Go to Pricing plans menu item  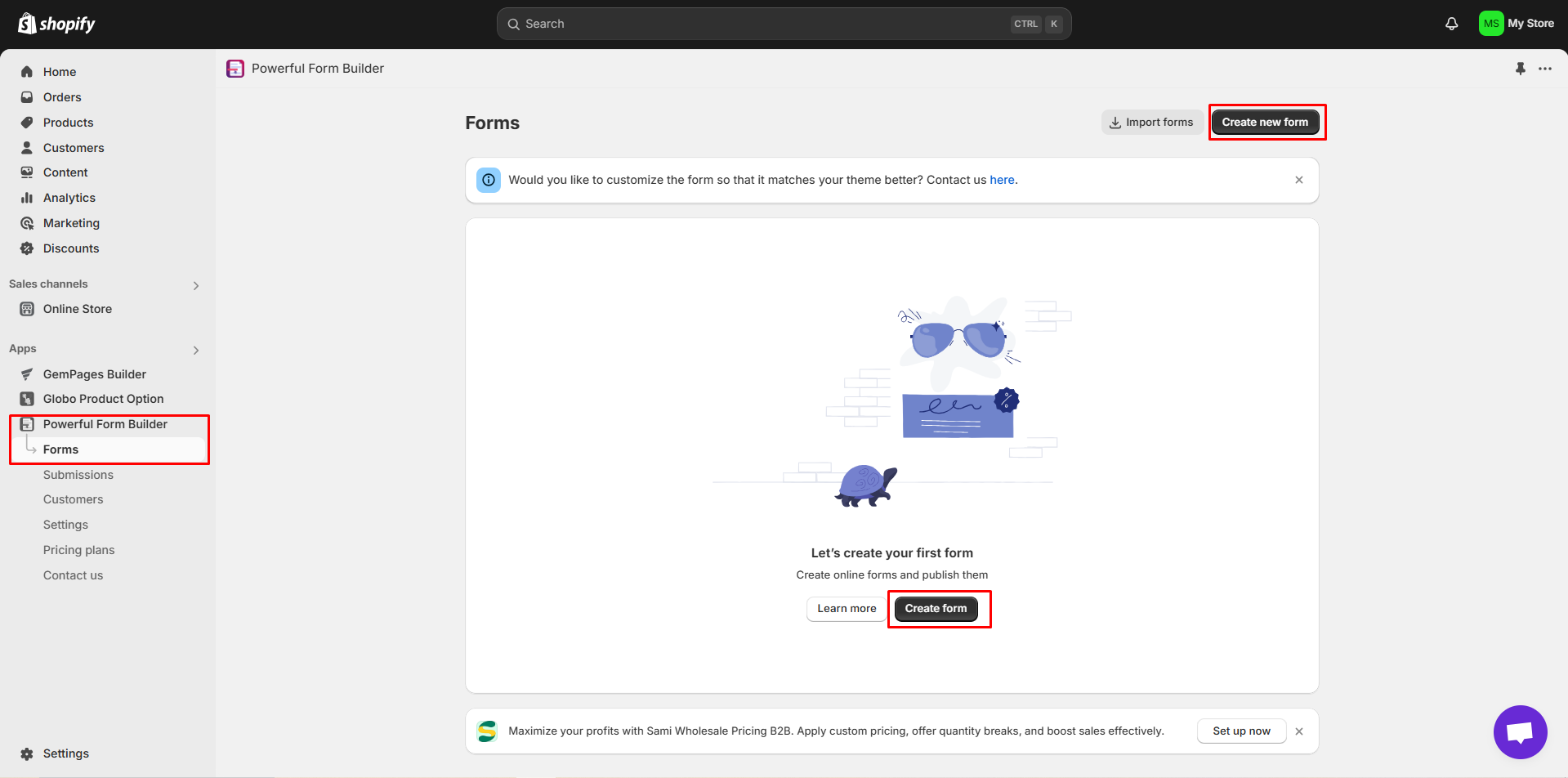pos(79,550)
